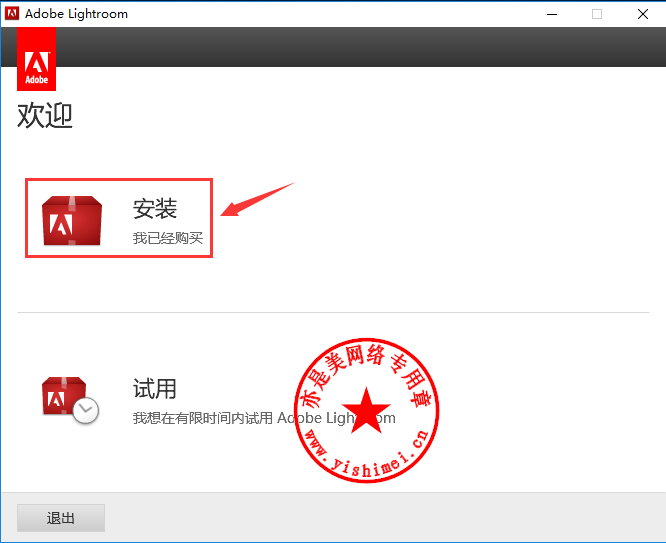Click the disabled maximize window button
This screenshot has height=543, width=666.
(x=597, y=14)
